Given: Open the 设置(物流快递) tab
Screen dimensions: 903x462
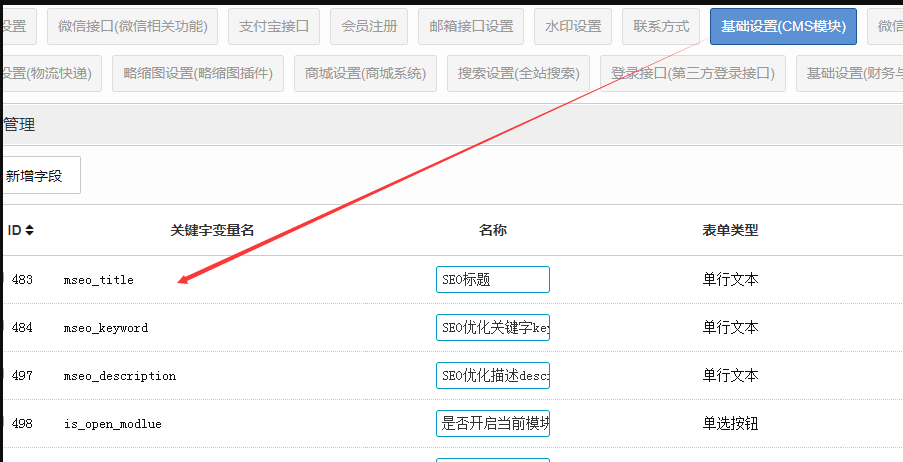Looking at the screenshot, I should [x=51, y=74].
